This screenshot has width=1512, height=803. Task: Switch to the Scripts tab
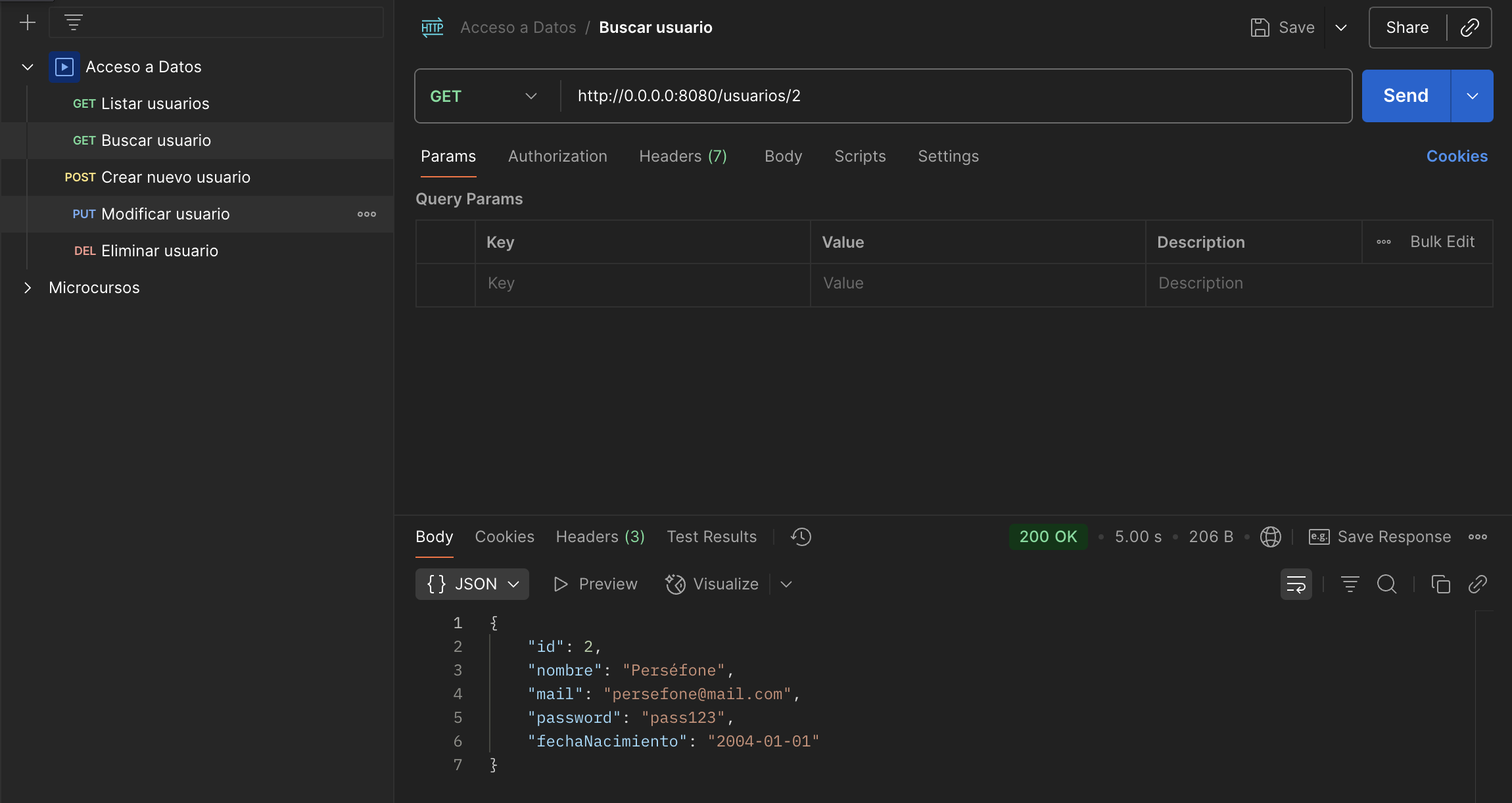[860, 156]
